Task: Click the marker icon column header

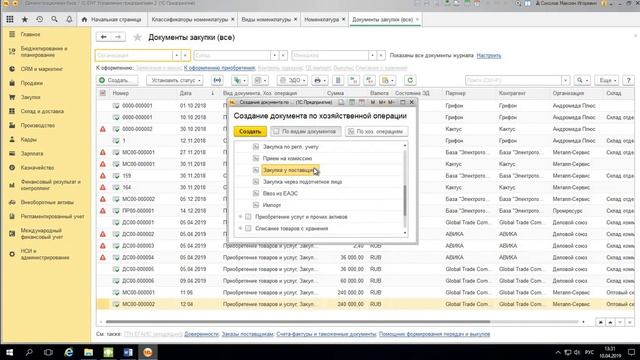Action: (x=103, y=93)
